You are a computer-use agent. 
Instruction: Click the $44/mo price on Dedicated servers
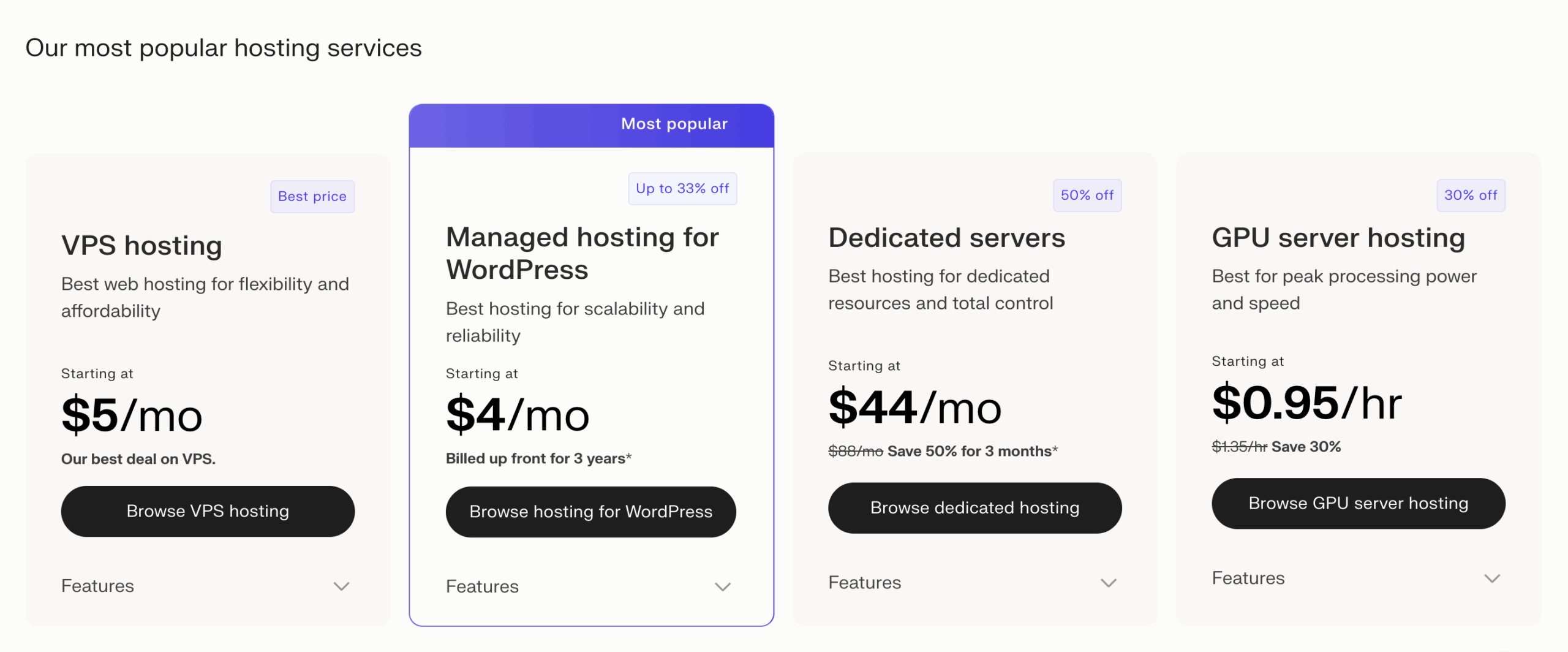pos(914,408)
